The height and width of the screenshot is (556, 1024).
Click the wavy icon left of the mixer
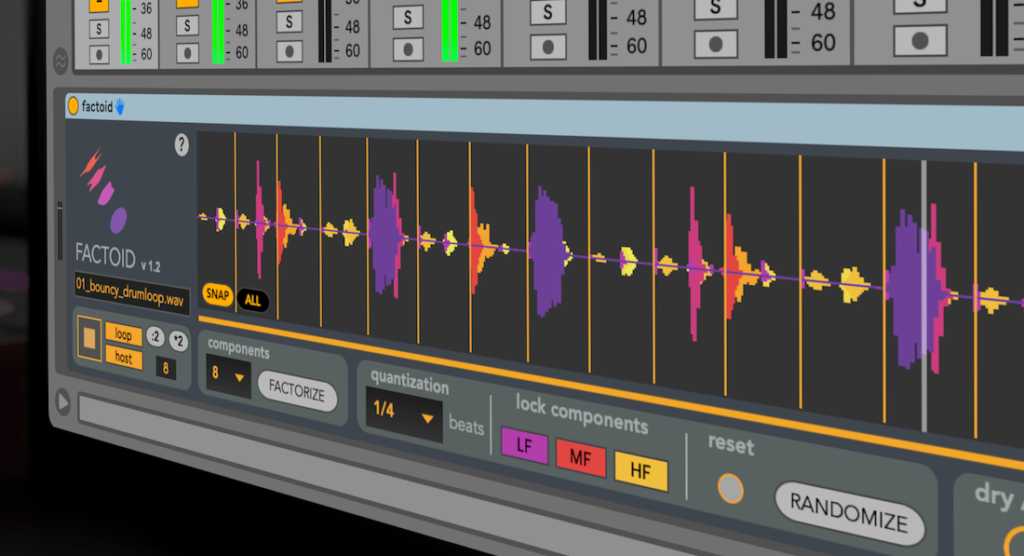tap(60, 61)
